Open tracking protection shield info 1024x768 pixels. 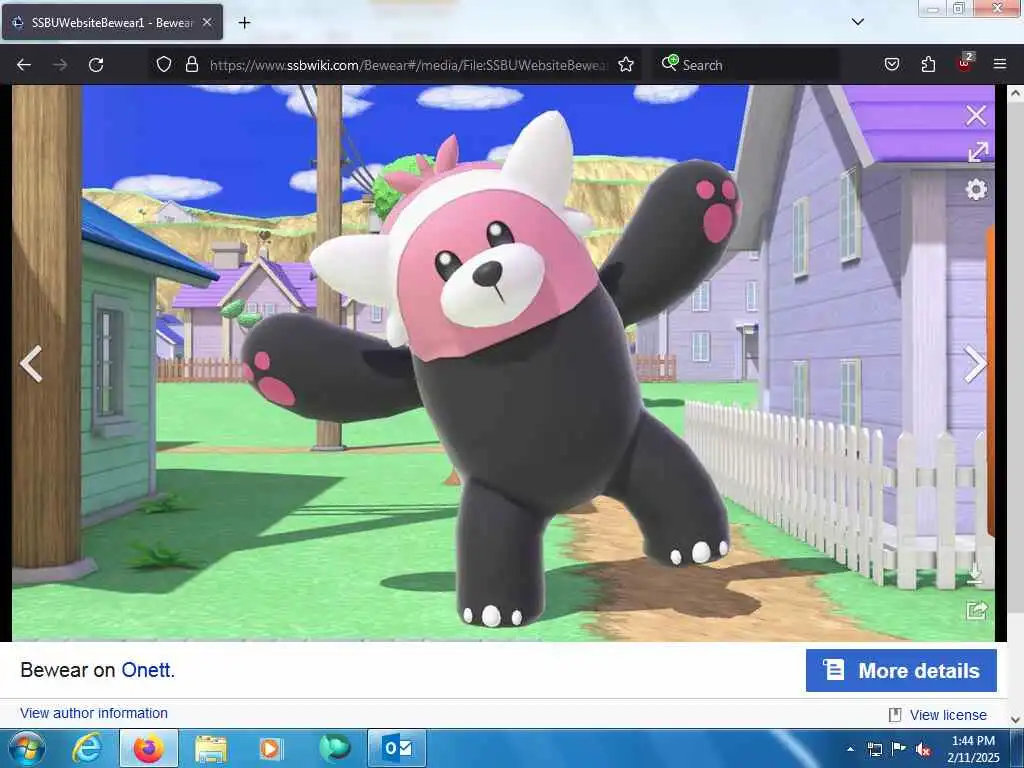tap(163, 65)
